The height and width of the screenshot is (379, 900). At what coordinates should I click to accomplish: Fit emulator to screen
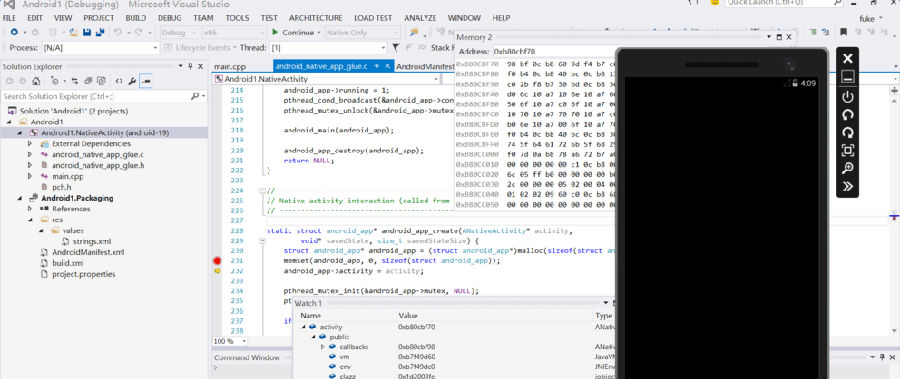point(847,150)
